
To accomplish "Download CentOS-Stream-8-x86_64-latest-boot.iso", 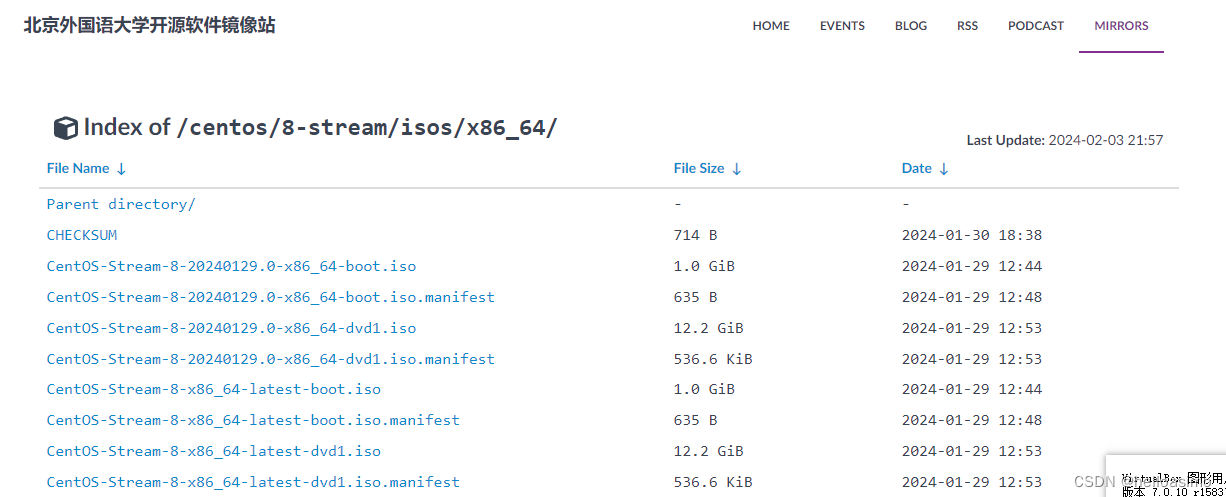I will pyautogui.click(x=214, y=389).
